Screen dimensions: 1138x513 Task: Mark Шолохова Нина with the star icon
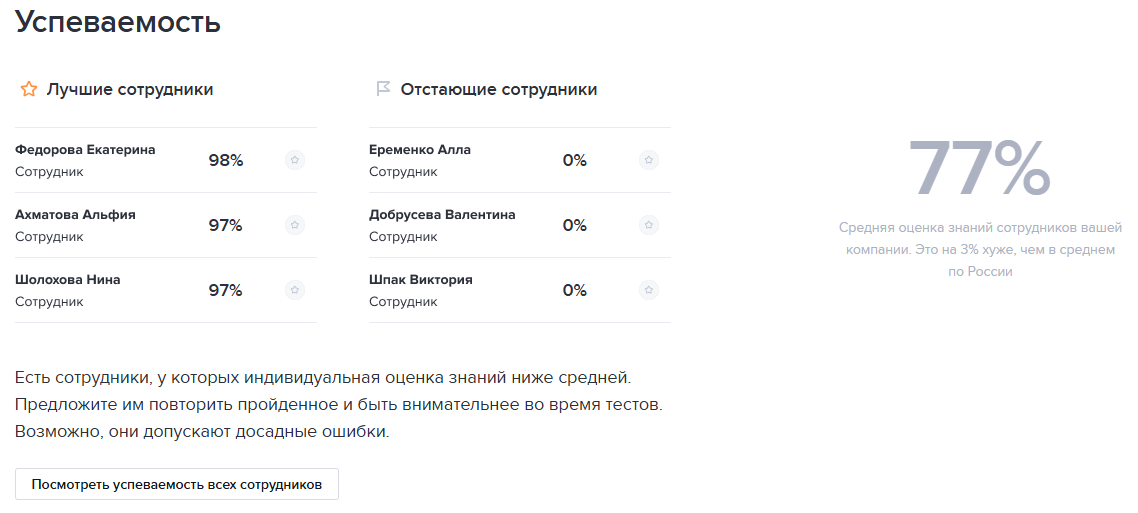(295, 290)
